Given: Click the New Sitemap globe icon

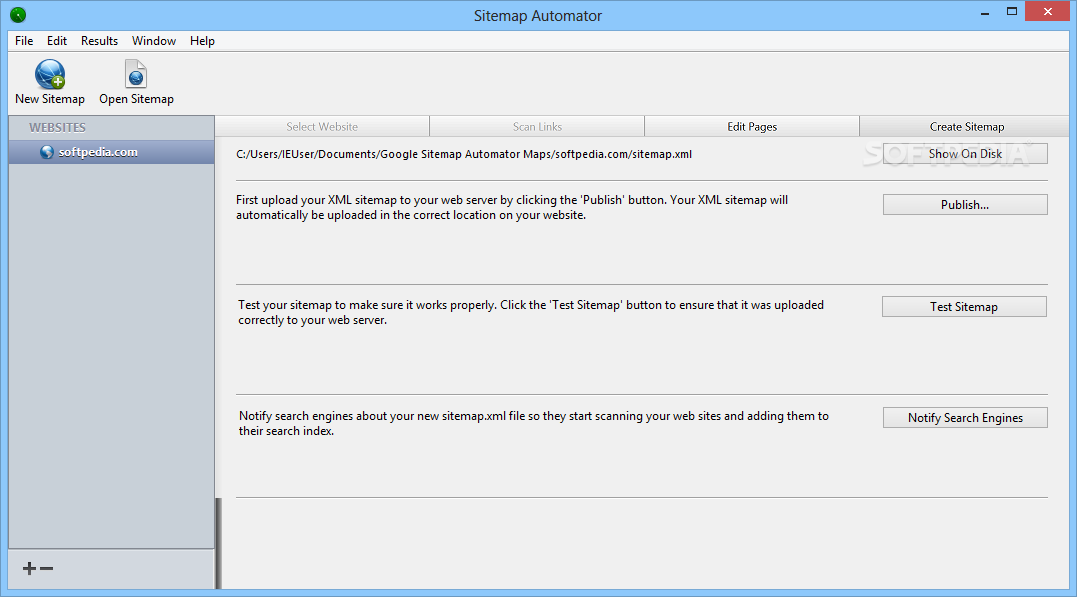Looking at the screenshot, I should (50, 74).
